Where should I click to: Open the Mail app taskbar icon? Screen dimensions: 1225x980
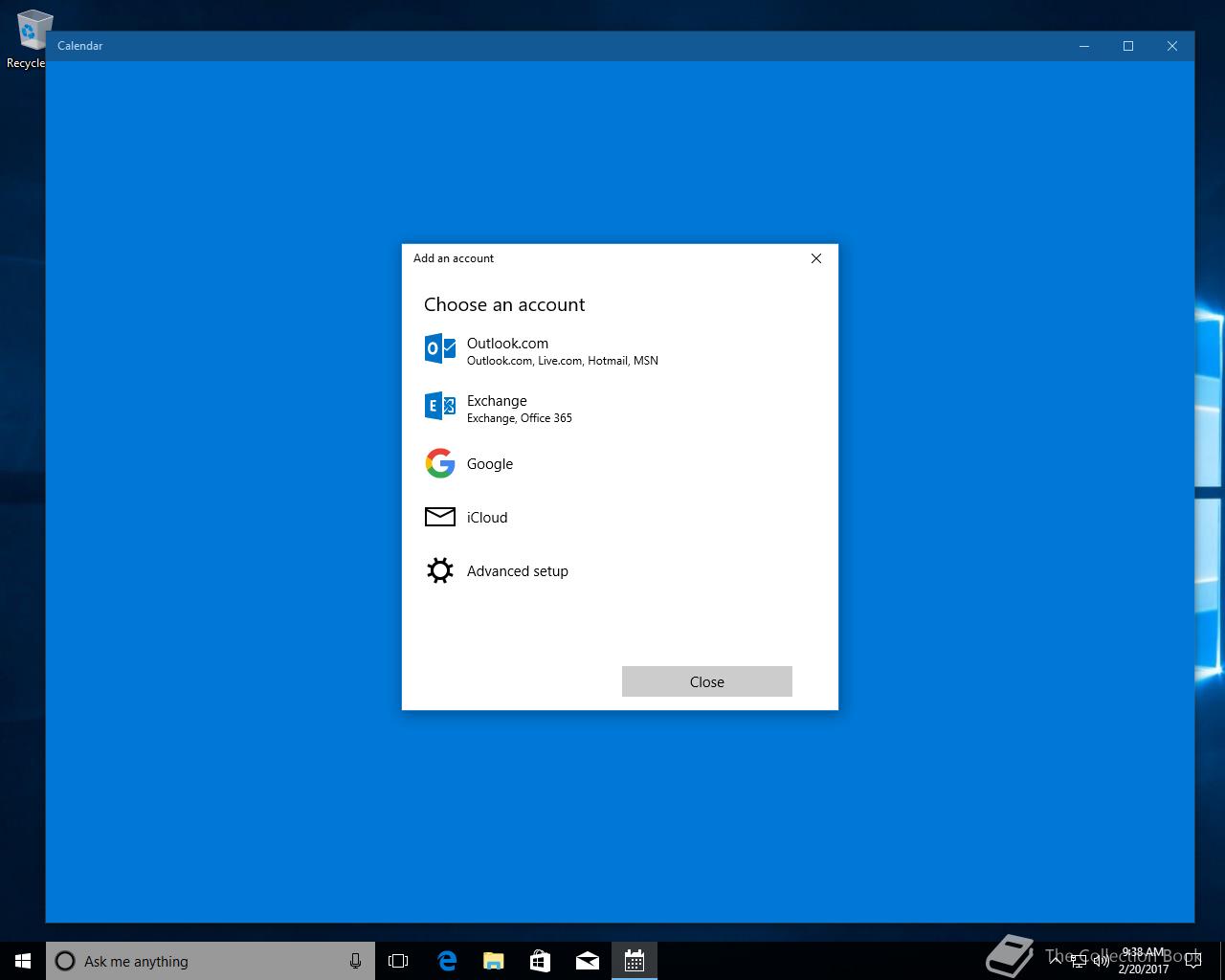click(587, 961)
